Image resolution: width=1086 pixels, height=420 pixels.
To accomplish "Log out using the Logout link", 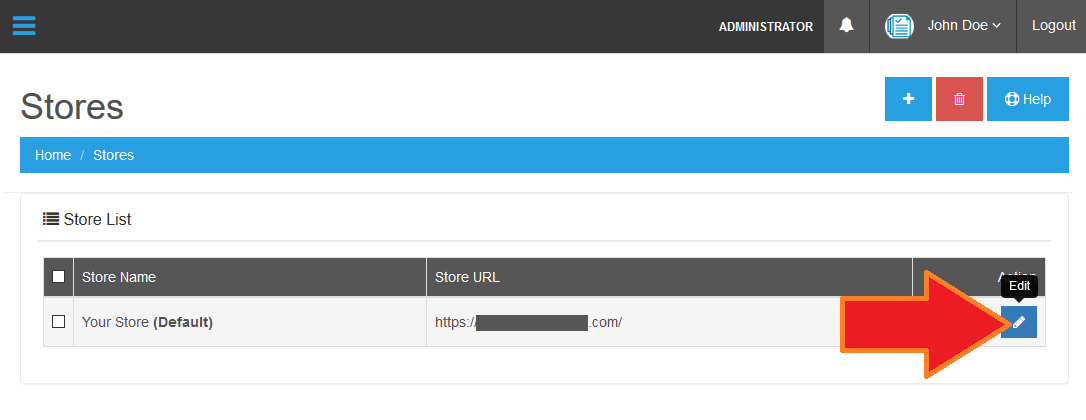I will 1053,26.
